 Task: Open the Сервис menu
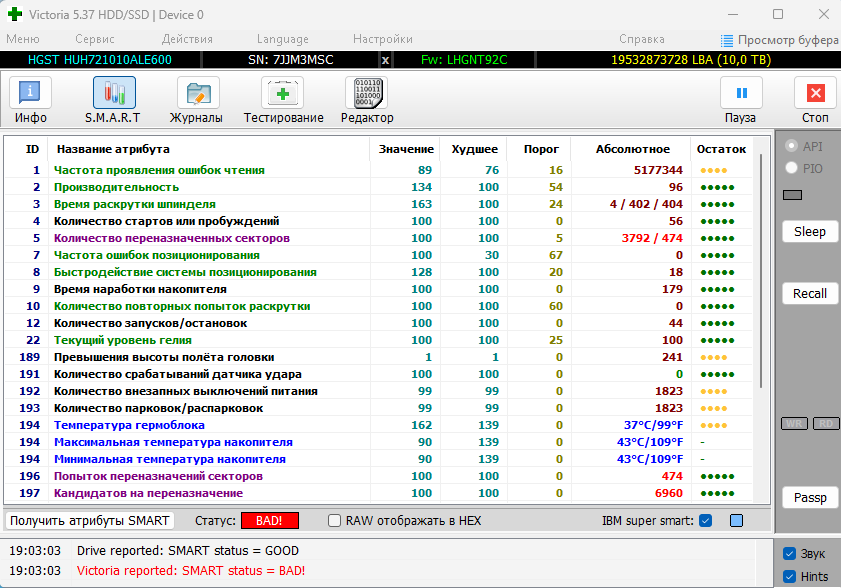pos(94,39)
